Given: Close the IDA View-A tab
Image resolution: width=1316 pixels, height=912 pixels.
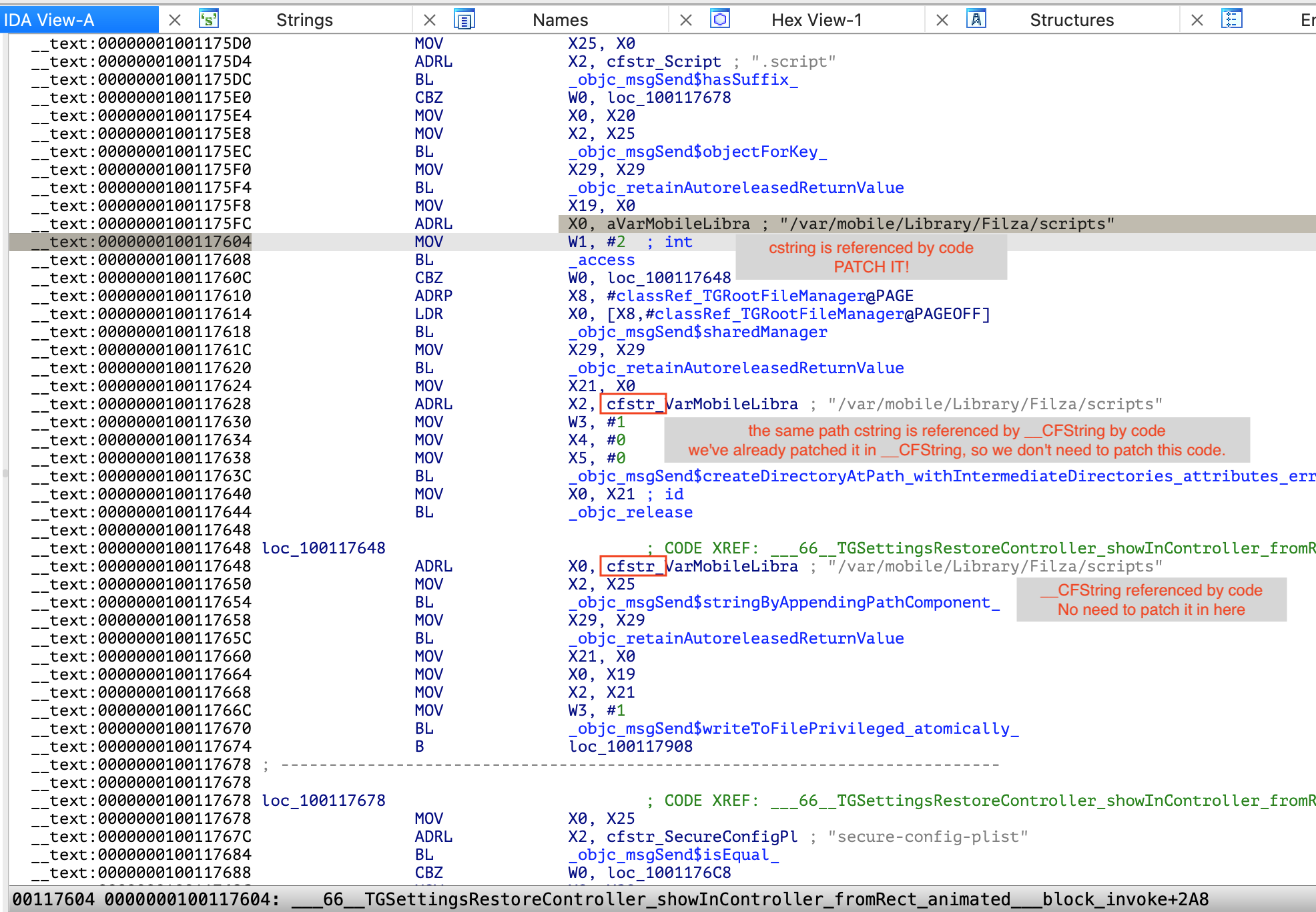Looking at the screenshot, I should 175,20.
